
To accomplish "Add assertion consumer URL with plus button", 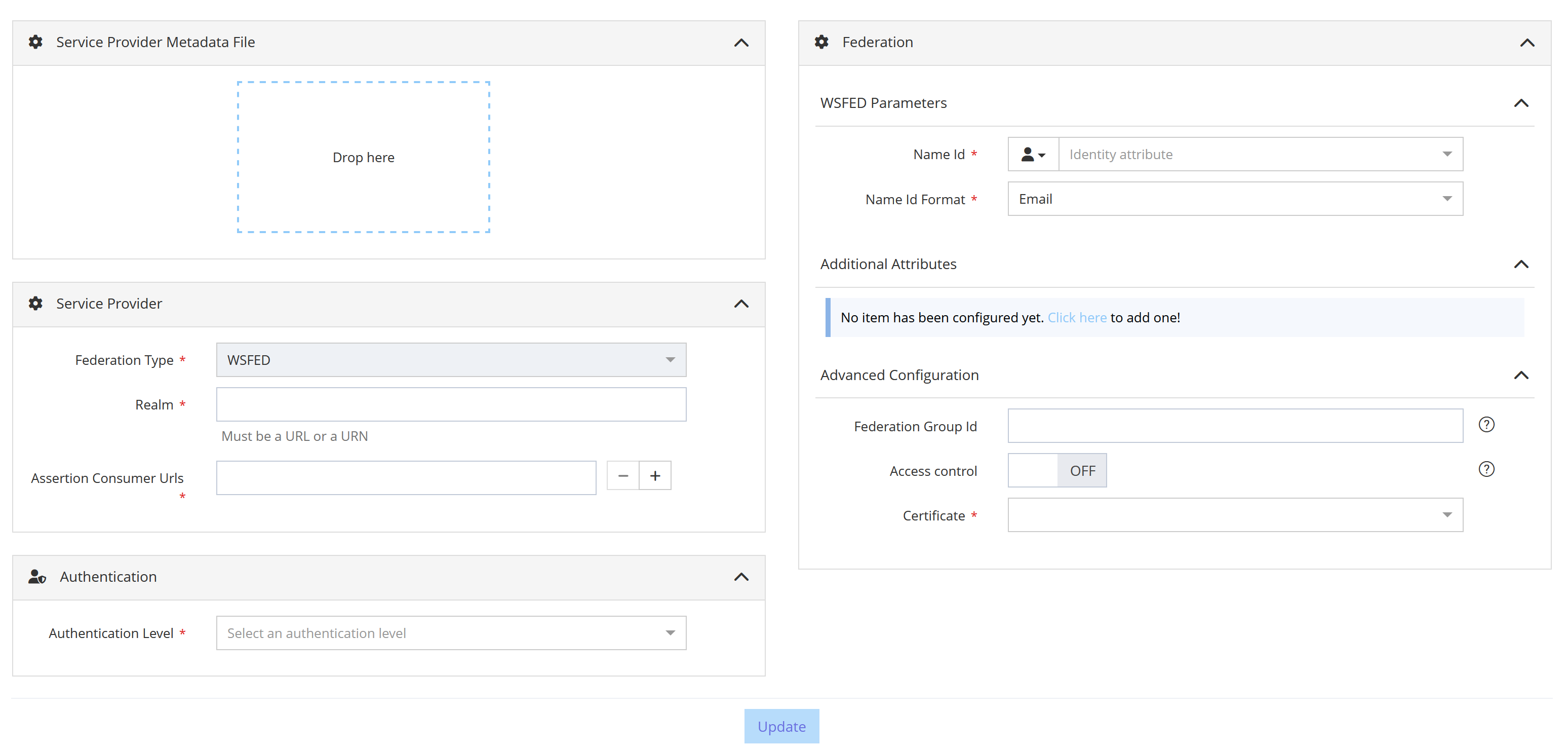I will click(655, 475).
